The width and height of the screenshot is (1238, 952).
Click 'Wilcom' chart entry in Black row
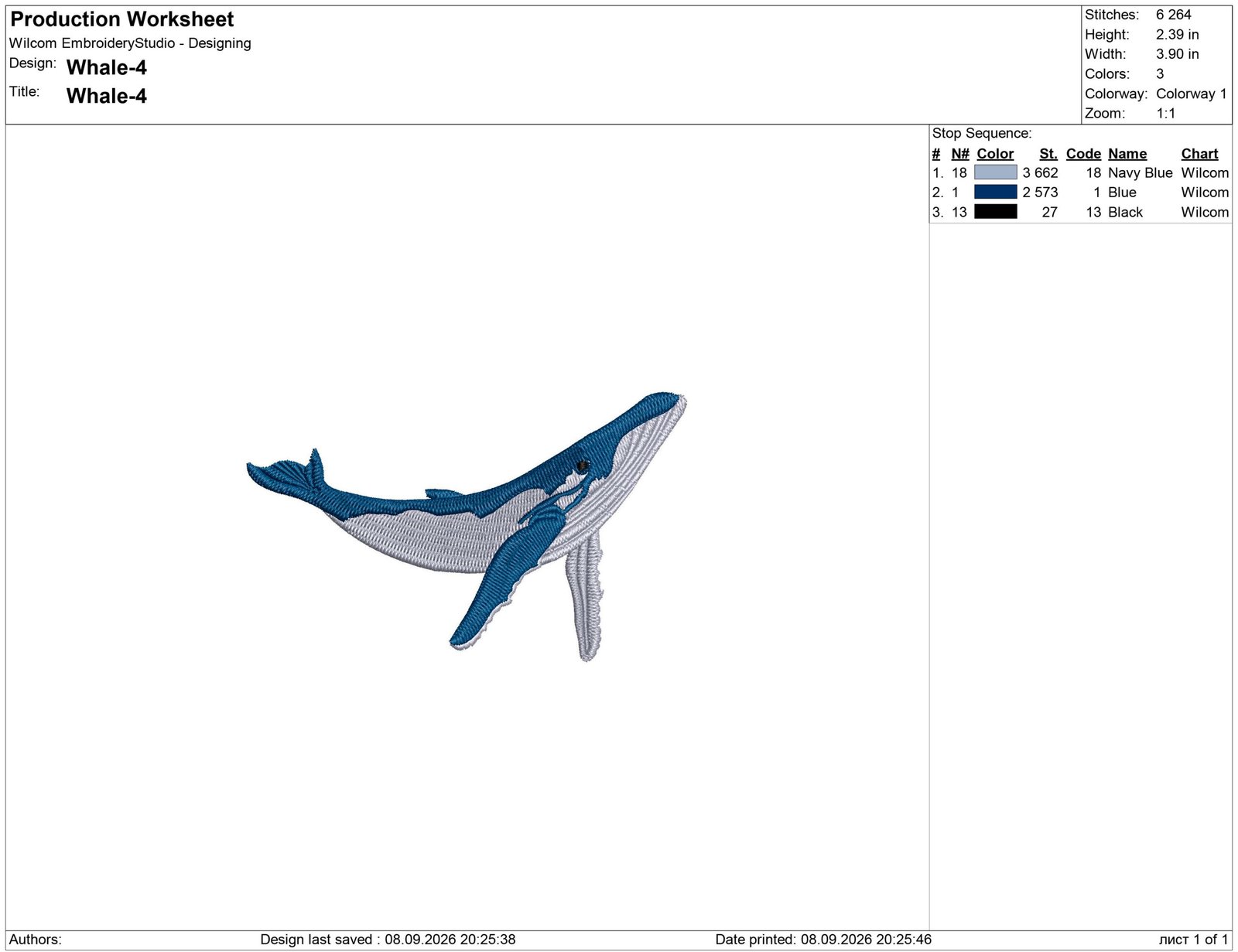click(1205, 213)
